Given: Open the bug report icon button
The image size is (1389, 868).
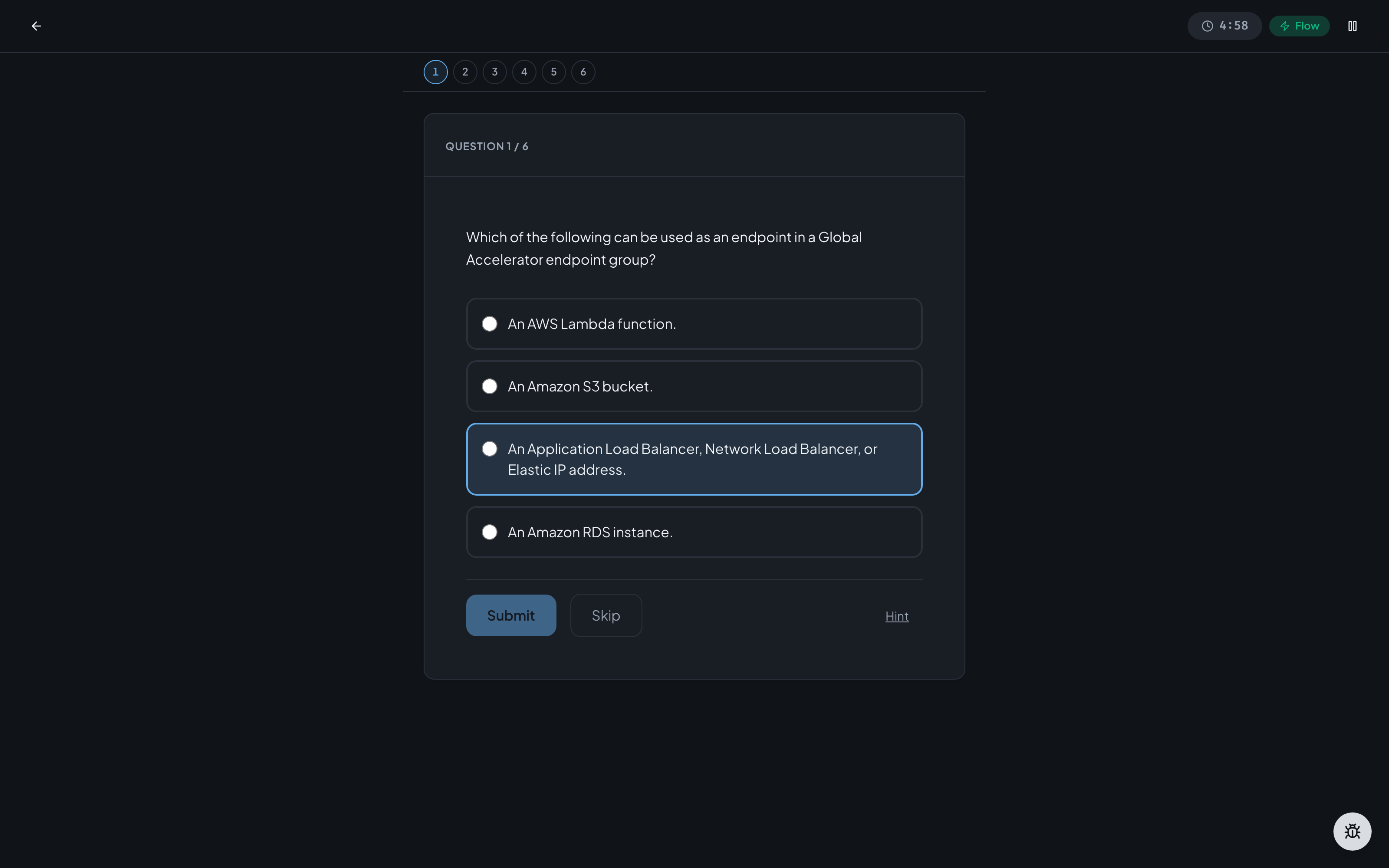Looking at the screenshot, I should click(1352, 831).
